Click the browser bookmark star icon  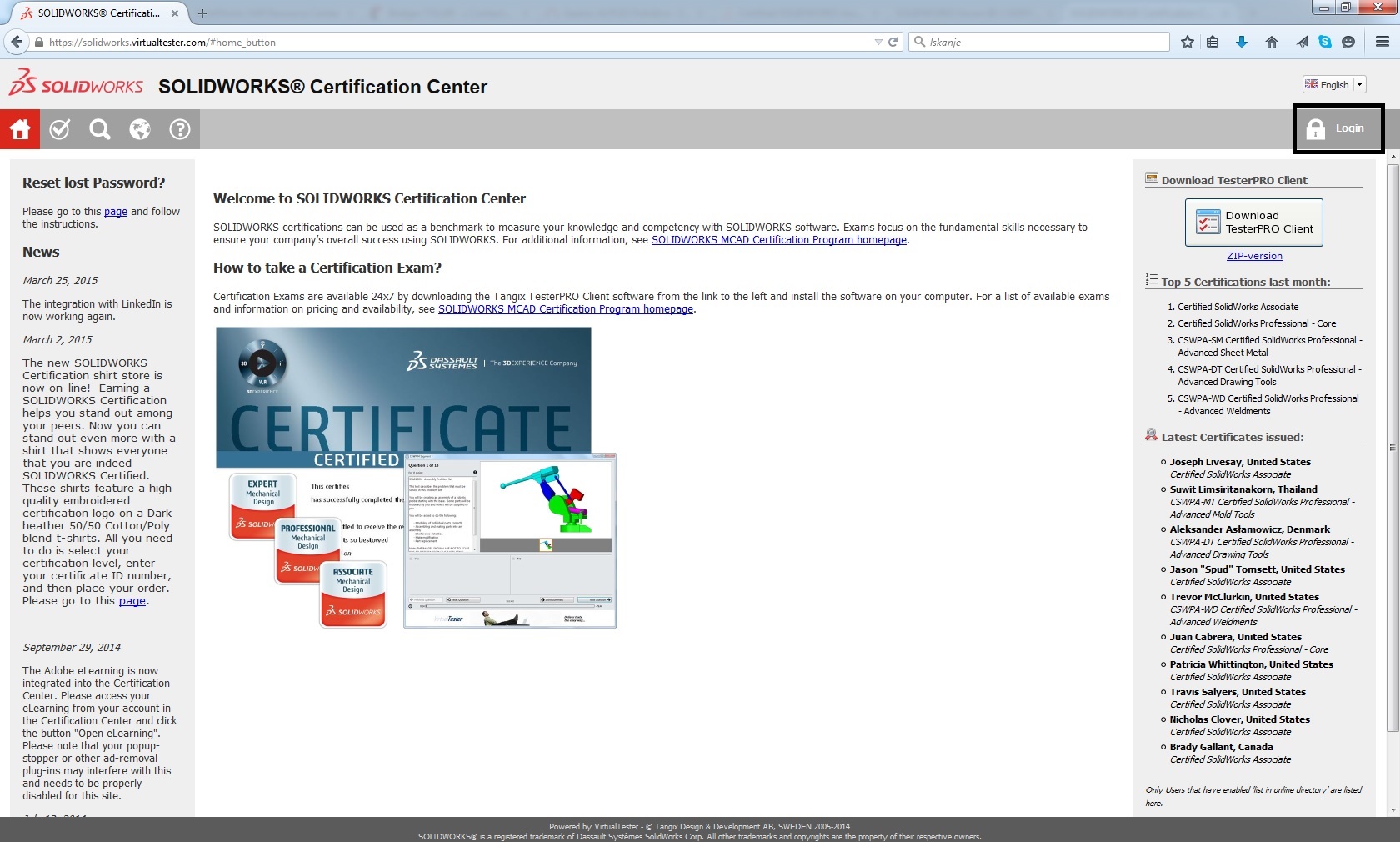click(x=1187, y=42)
